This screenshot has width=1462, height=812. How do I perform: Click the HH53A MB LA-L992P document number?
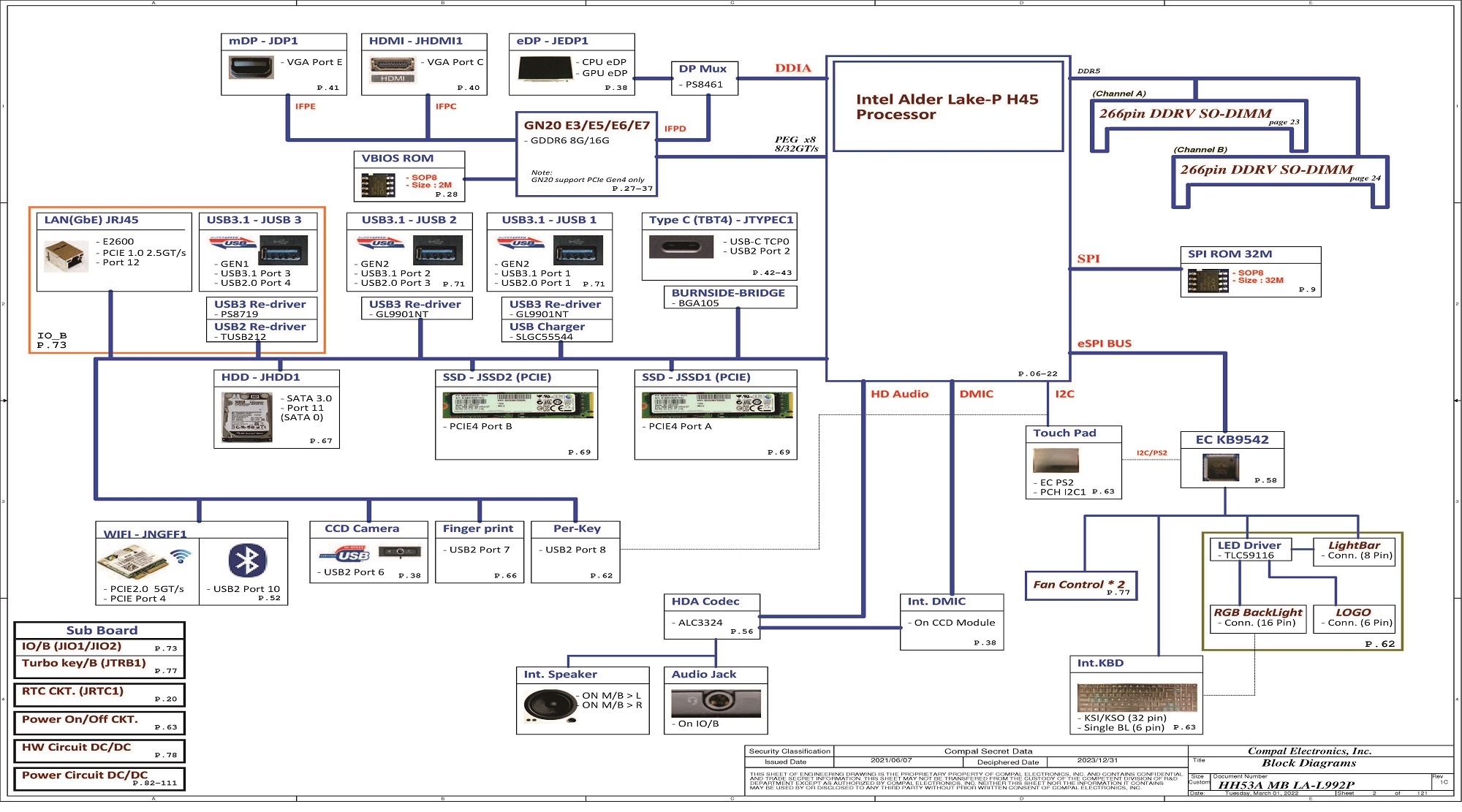1286,786
